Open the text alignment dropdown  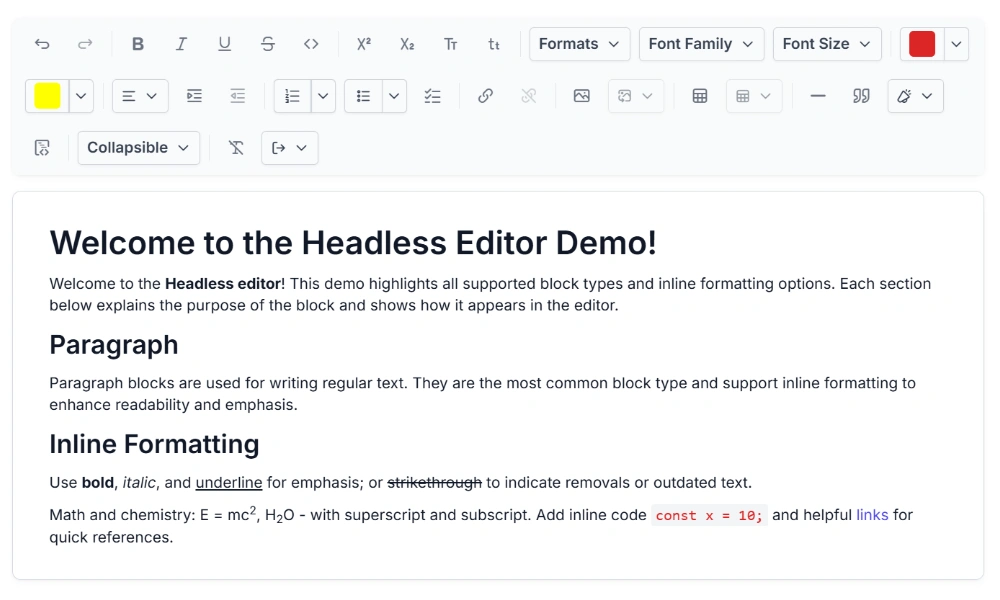(140, 96)
